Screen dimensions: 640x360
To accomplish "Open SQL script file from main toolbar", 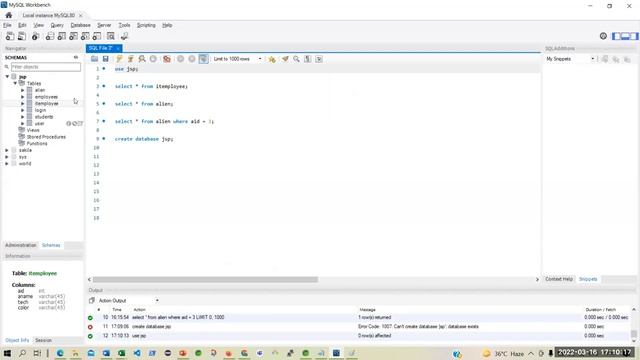I will [22, 36].
